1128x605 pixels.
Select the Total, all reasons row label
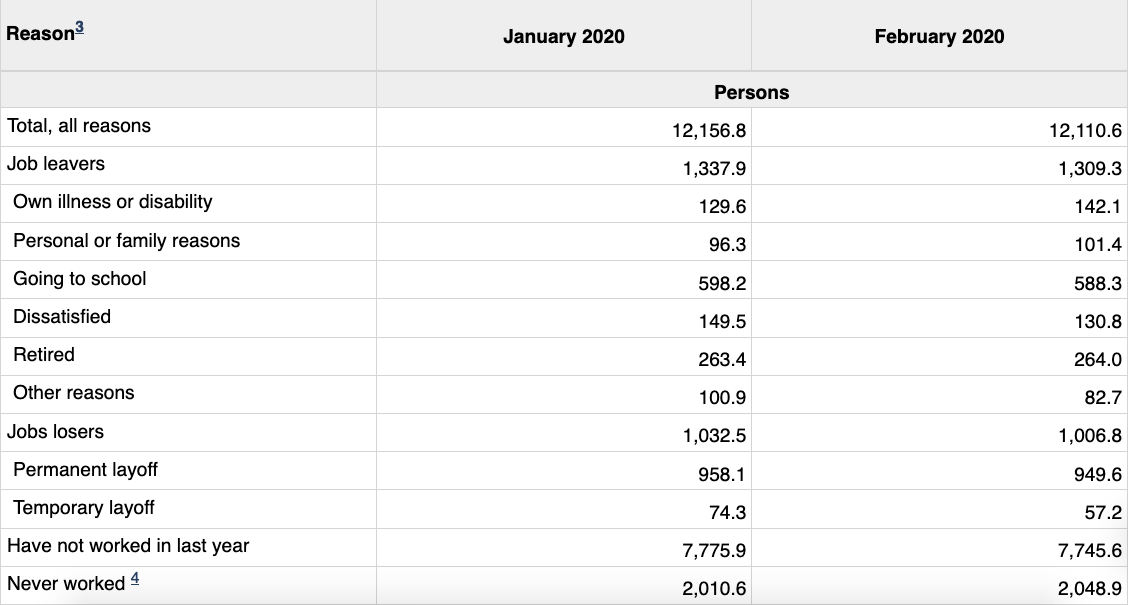point(79,126)
